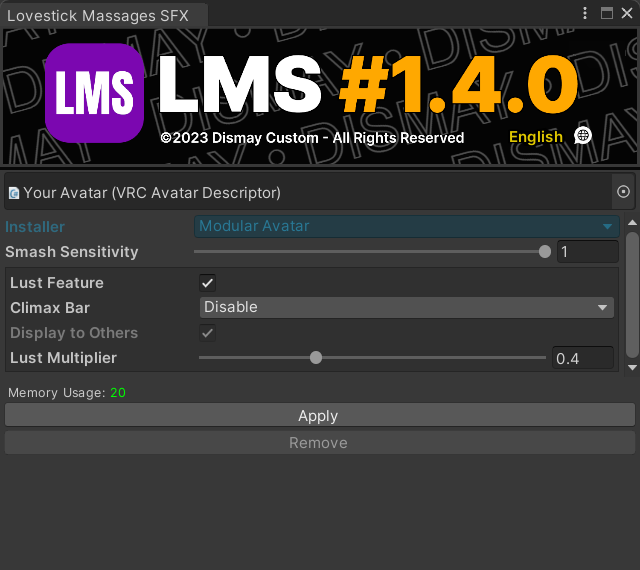Click the orange #1.4.0 version text
Image resolution: width=640 pixels, height=570 pixels.
point(459,84)
